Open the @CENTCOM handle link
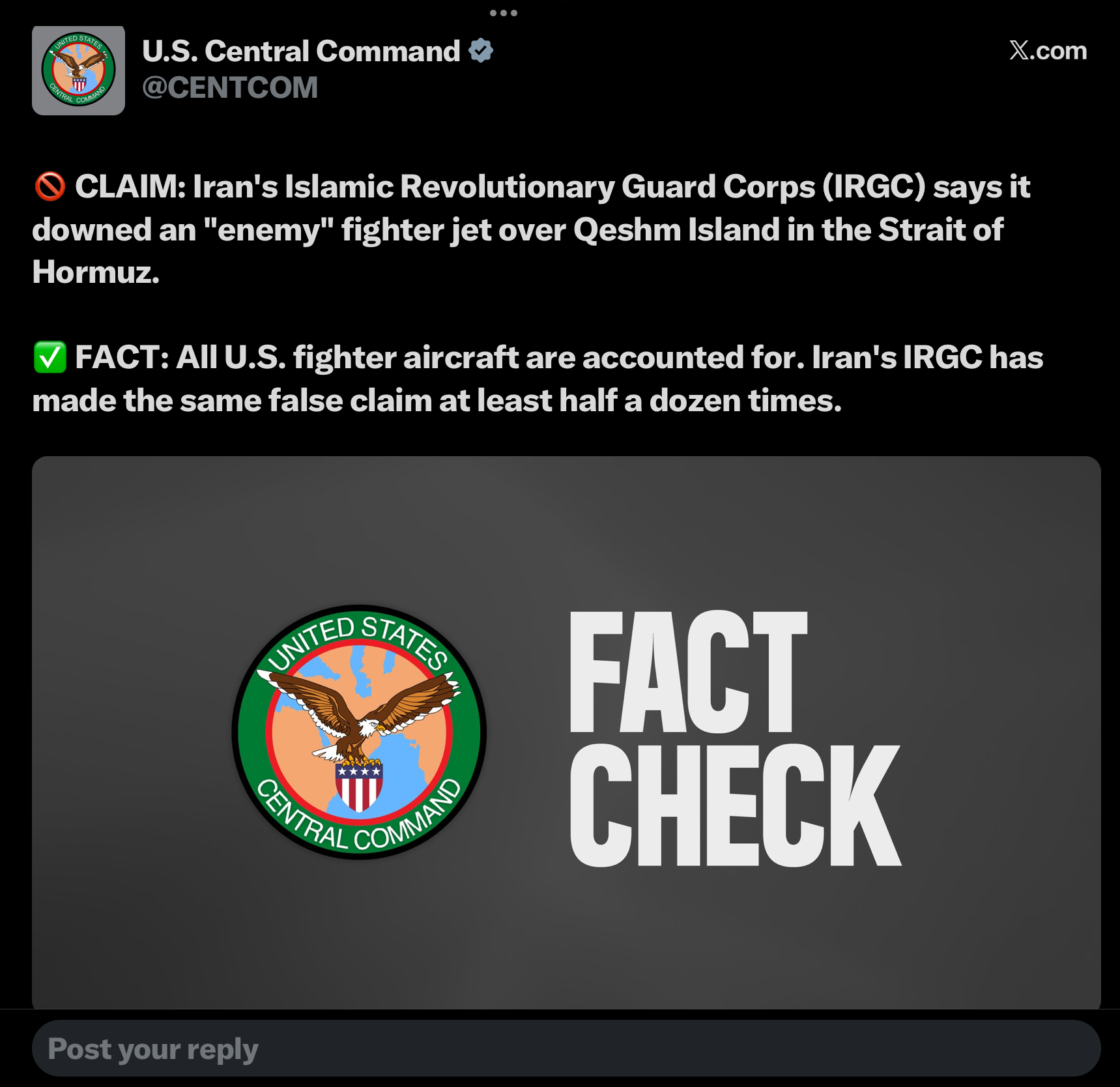 click(230, 88)
